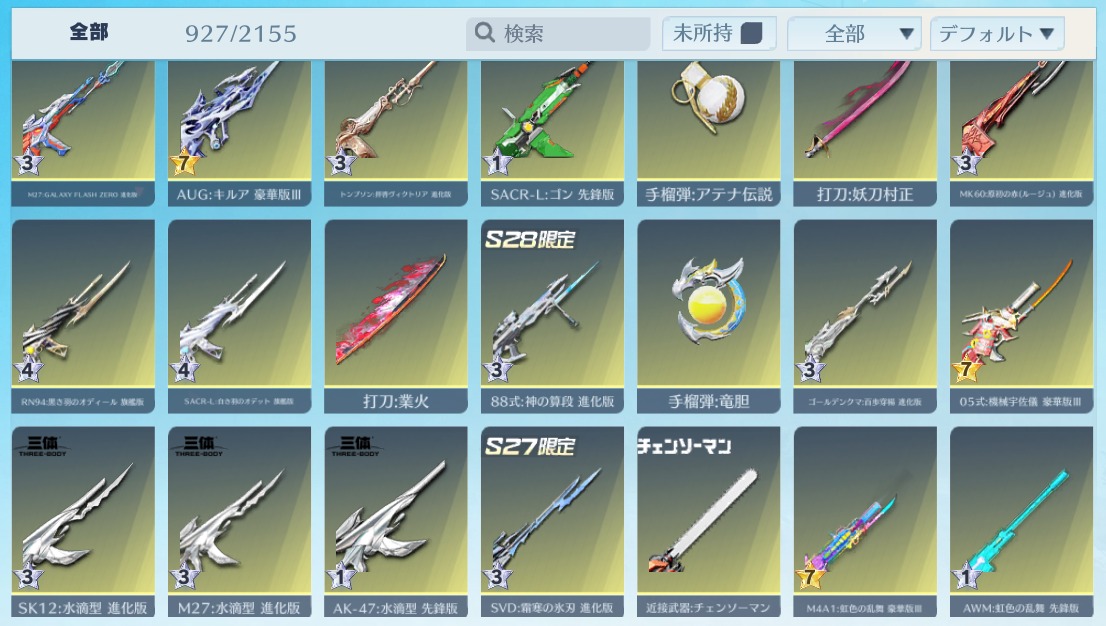1106x626 pixels.
Task: Click the 検索 search field
Action: point(558,33)
